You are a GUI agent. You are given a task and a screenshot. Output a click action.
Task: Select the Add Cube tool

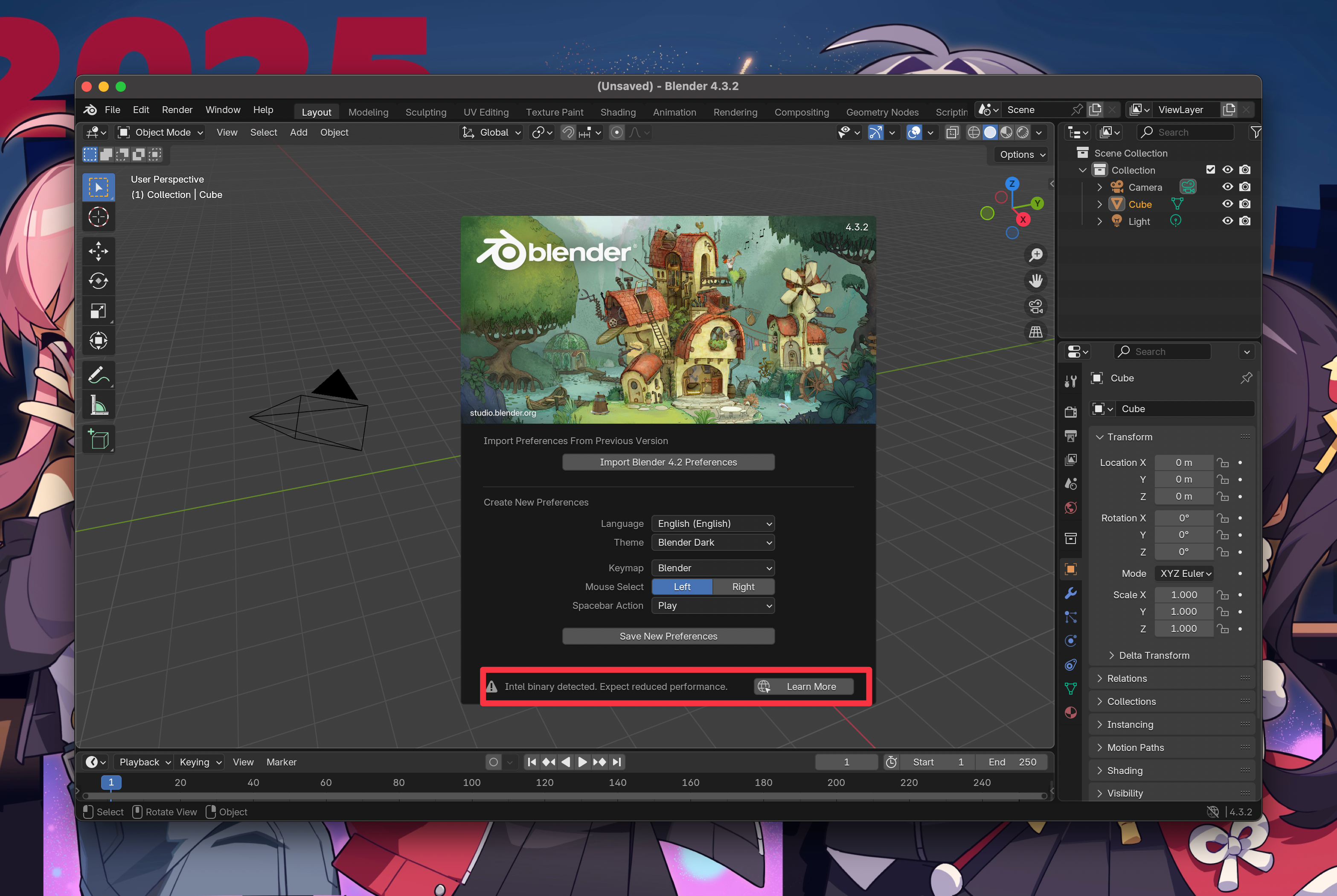tap(98, 439)
